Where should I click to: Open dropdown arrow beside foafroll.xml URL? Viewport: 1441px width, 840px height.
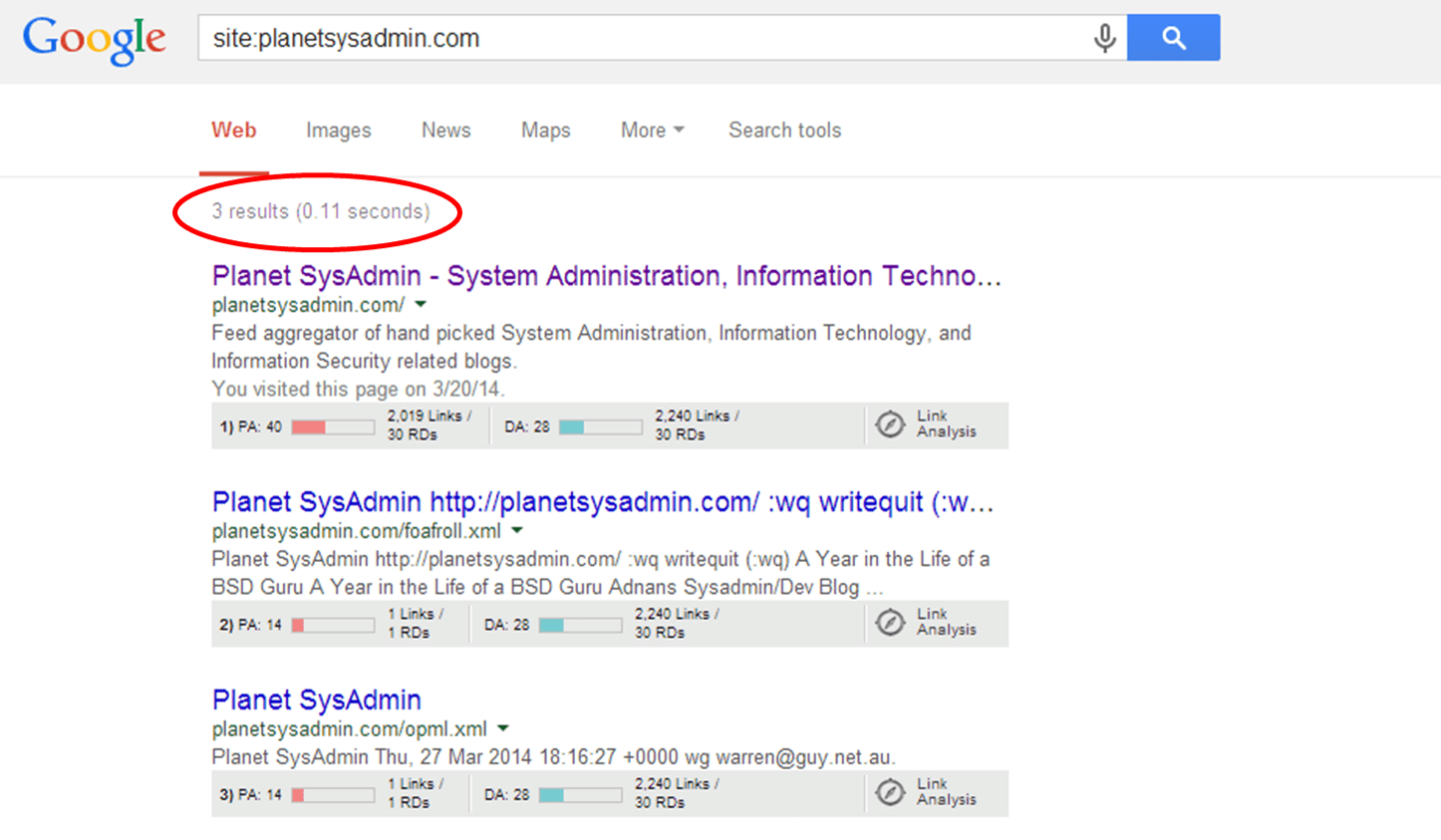[x=517, y=531]
